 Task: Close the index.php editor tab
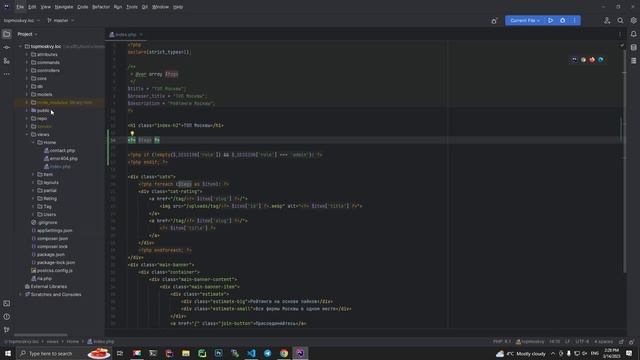141,35
